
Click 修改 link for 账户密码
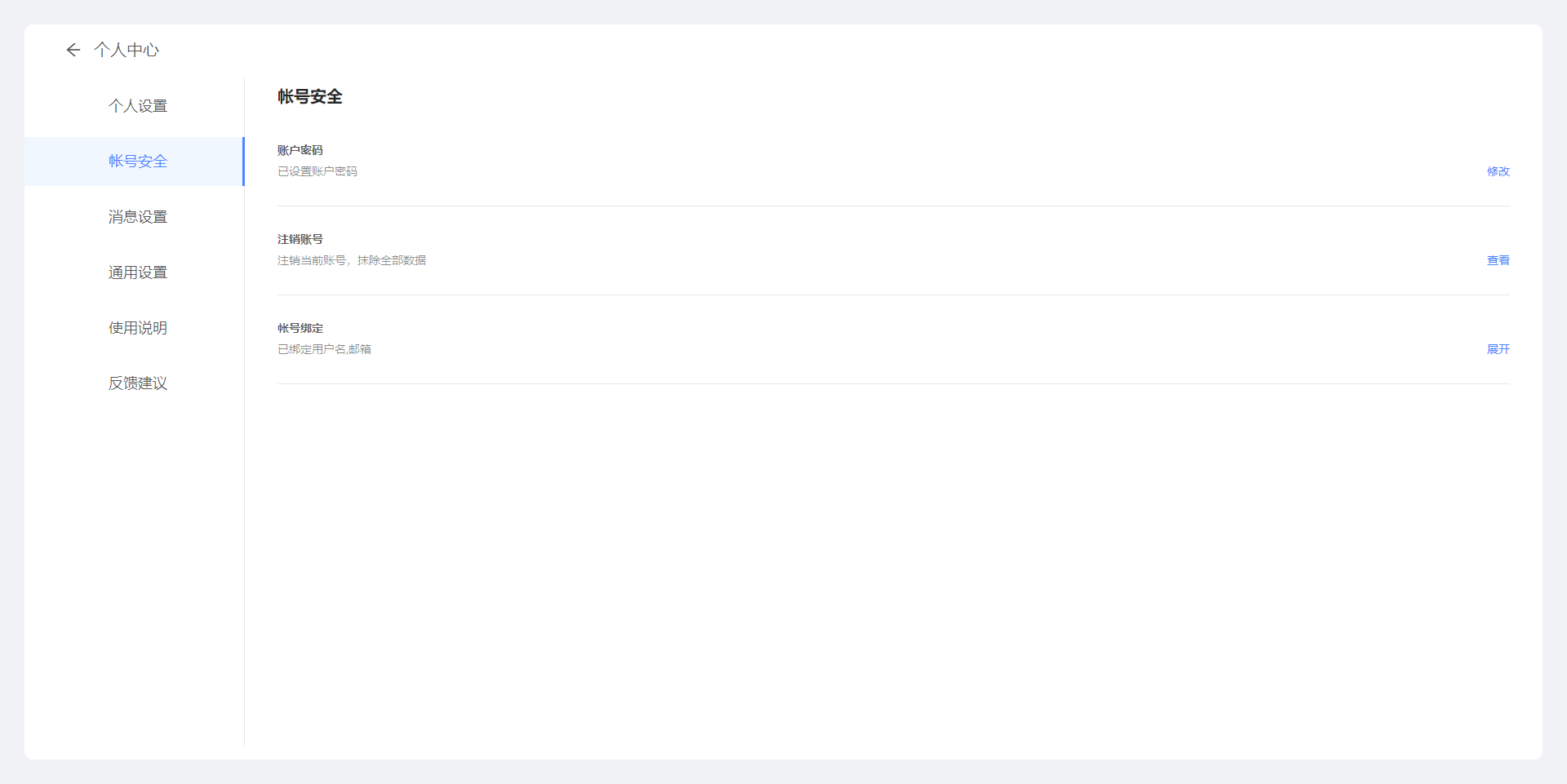click(1498, 171)
